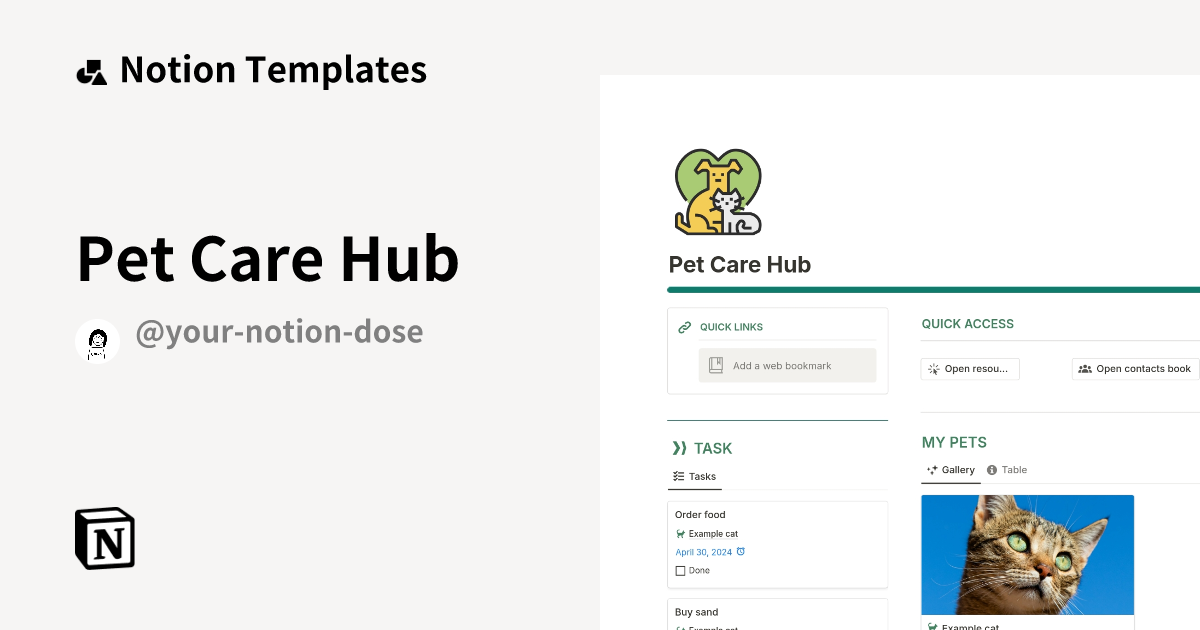Click the Add a web bookmark field
The width and height of the screenshot is (1200, 630).
pyautogui.click(x=787, y=364)
